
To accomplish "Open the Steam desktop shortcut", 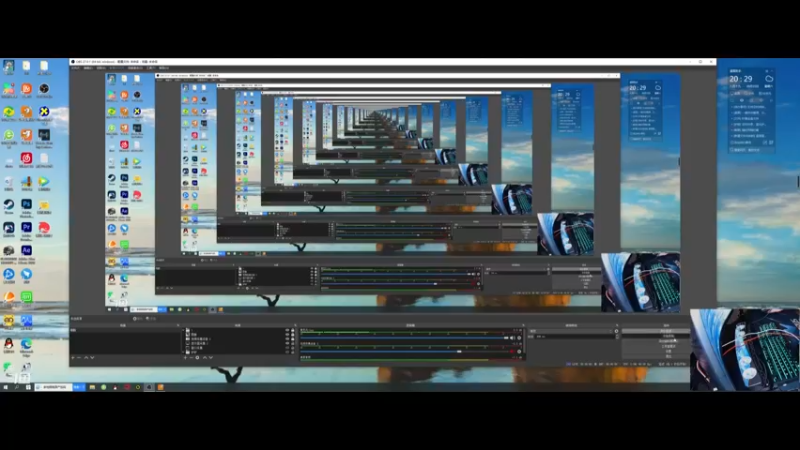I will coord(9,205).
